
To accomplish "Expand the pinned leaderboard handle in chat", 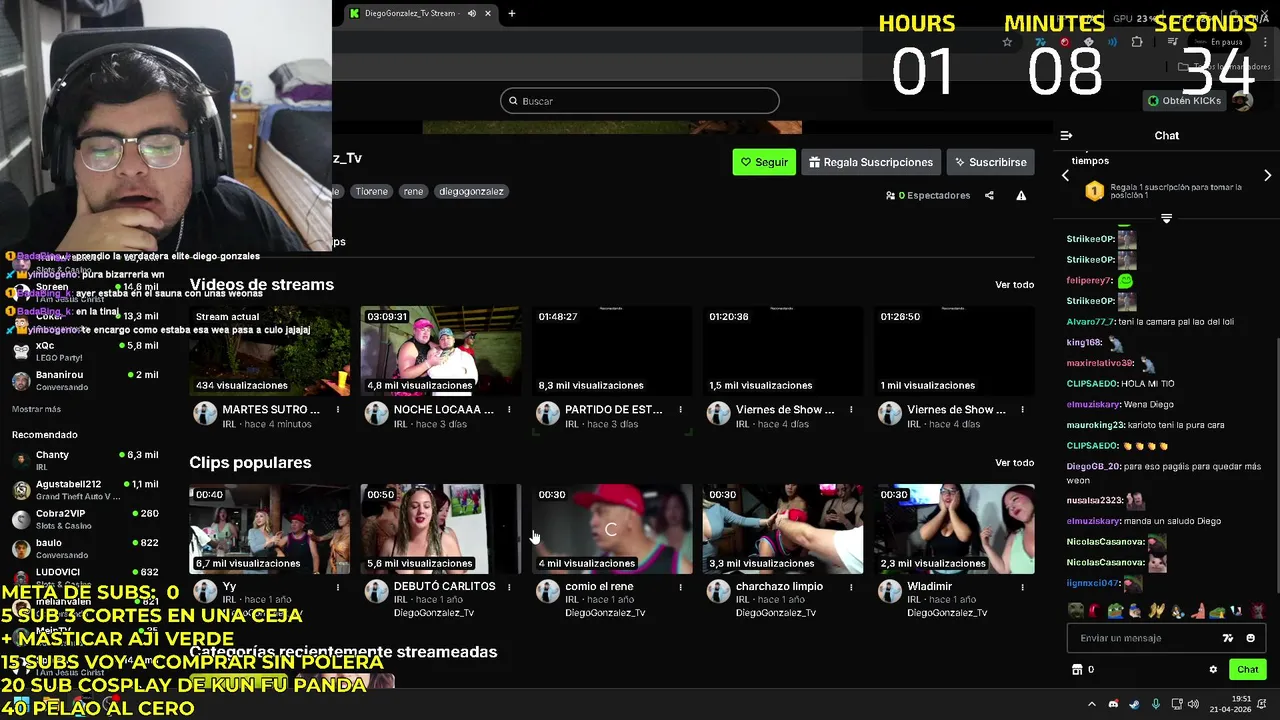I will pyautogui.click(x=1166, y=218).
